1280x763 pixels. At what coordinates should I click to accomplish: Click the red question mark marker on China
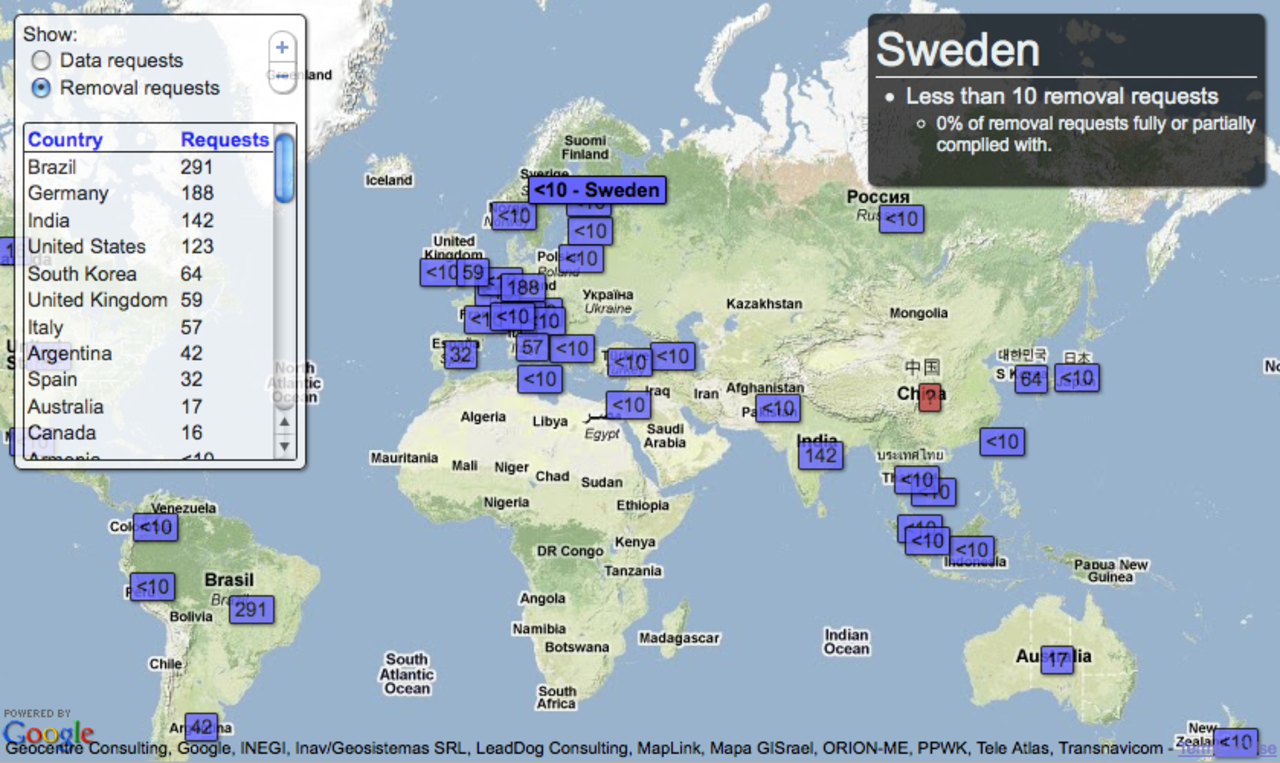(930, 398)
